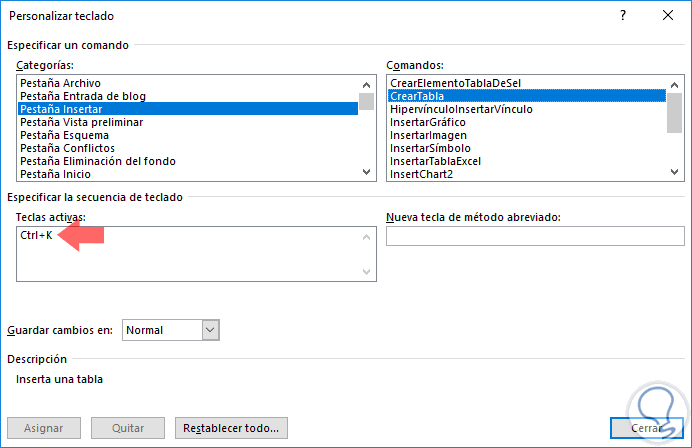Close the Personalizar teclado dialog
Image resolution: width=692 pixels, height=448 pixels.
[664, 17]
